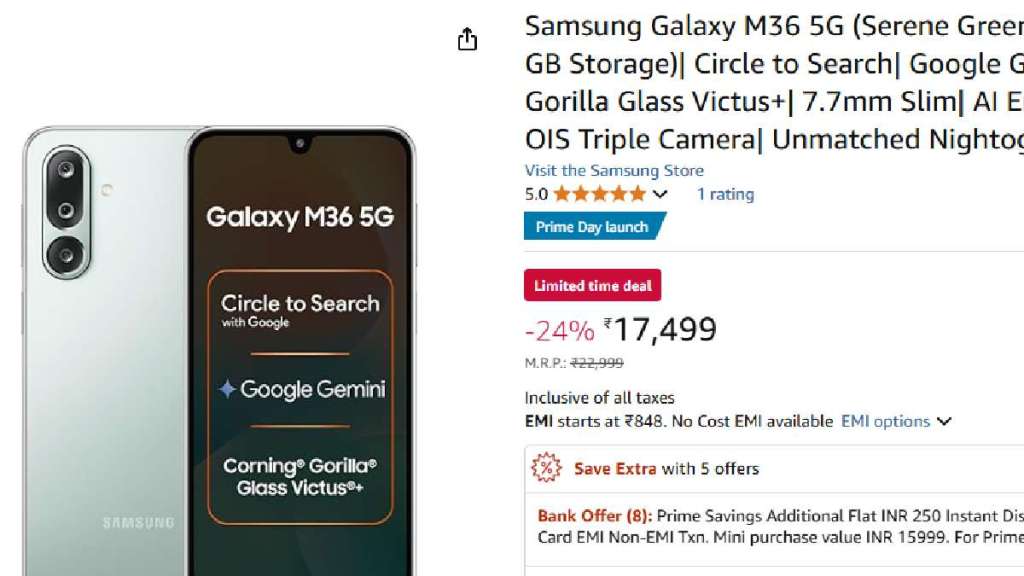
Task: Click the Prime Day launch badge
Action: 592,227
